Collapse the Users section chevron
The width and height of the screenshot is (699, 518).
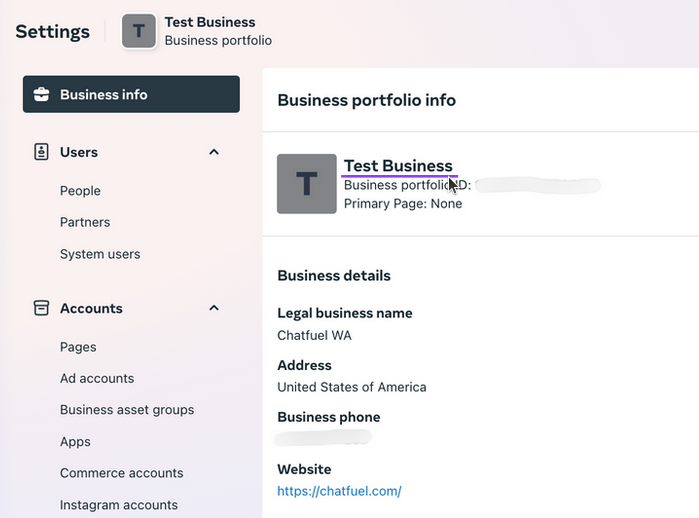[213, 152]
